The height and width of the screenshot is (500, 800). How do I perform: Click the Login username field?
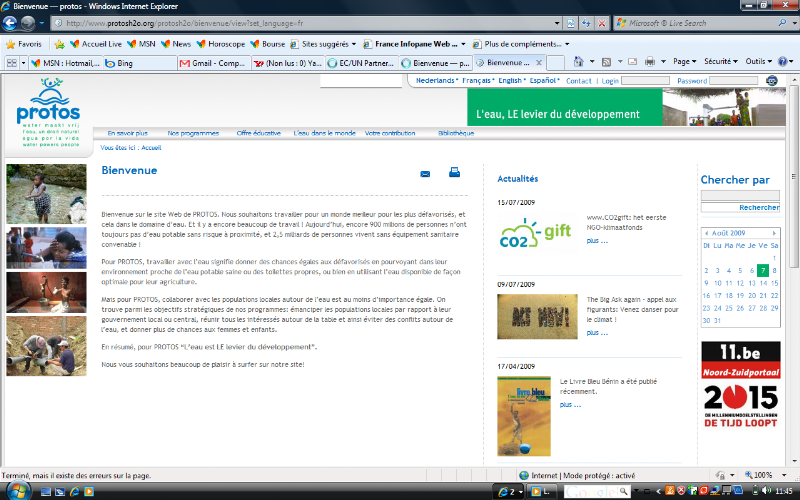(645, 81)
